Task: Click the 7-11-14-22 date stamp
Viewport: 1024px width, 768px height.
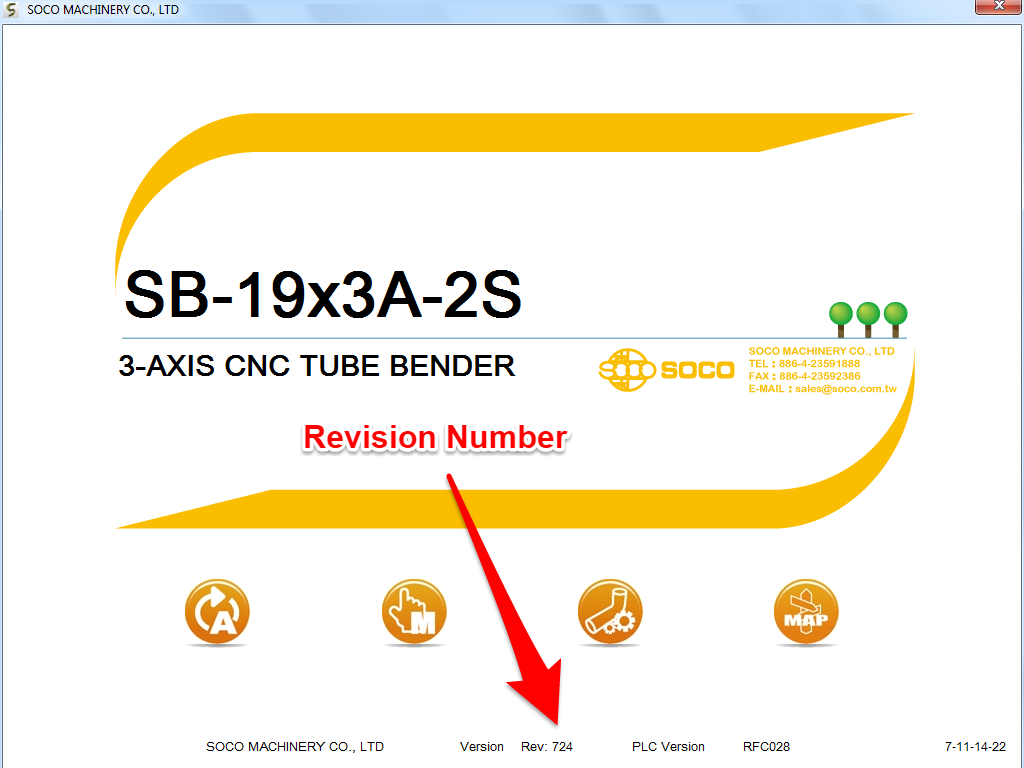Action: point(975,747)
